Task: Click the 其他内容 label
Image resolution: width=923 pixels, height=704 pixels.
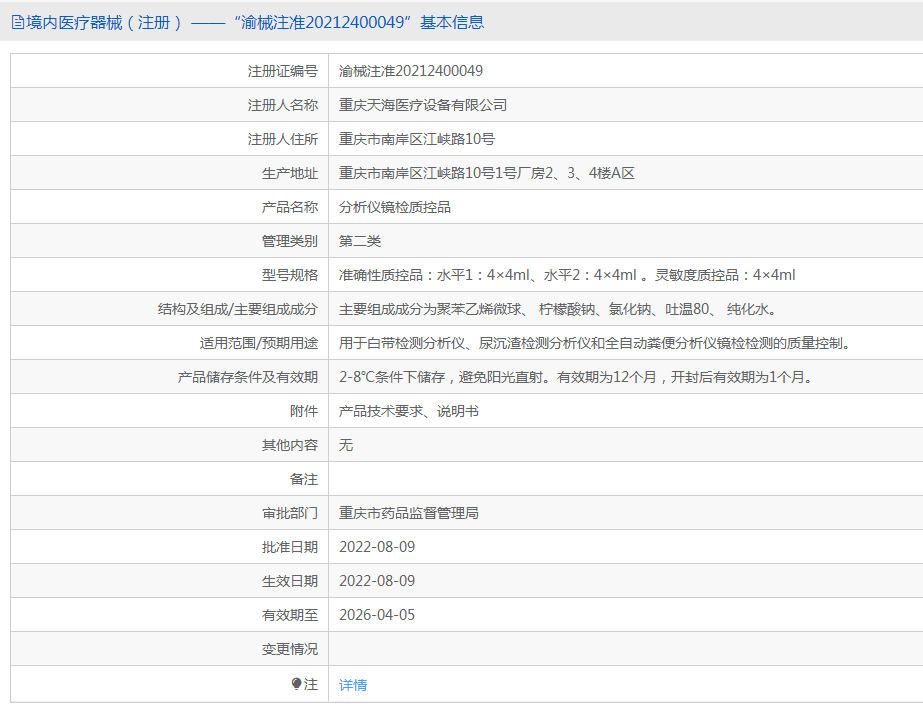Action: coord(290,446)
